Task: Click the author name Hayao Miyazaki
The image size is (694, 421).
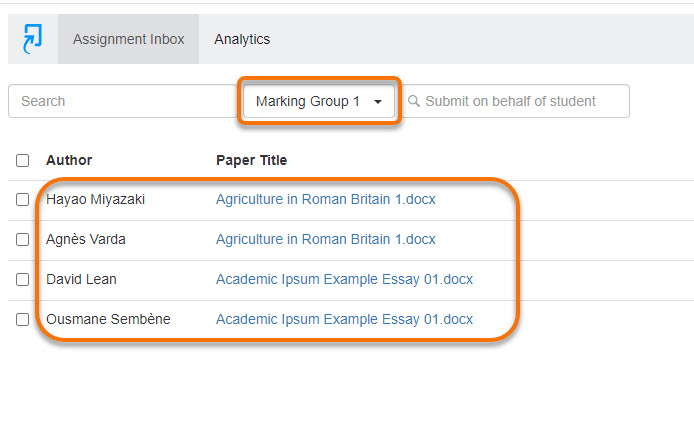Action: 96,199
